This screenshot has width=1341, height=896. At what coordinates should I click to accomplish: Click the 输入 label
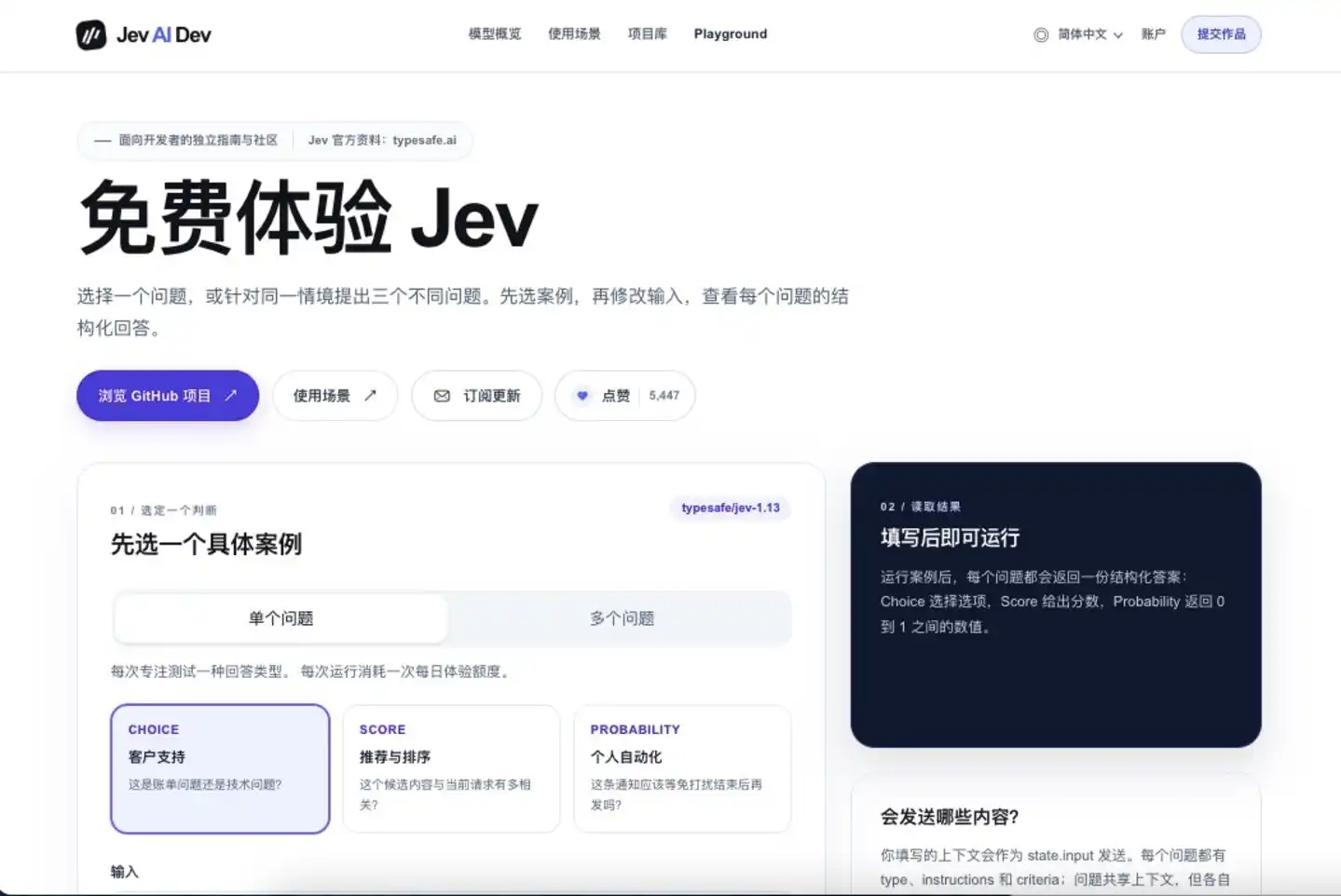point(124,872)
